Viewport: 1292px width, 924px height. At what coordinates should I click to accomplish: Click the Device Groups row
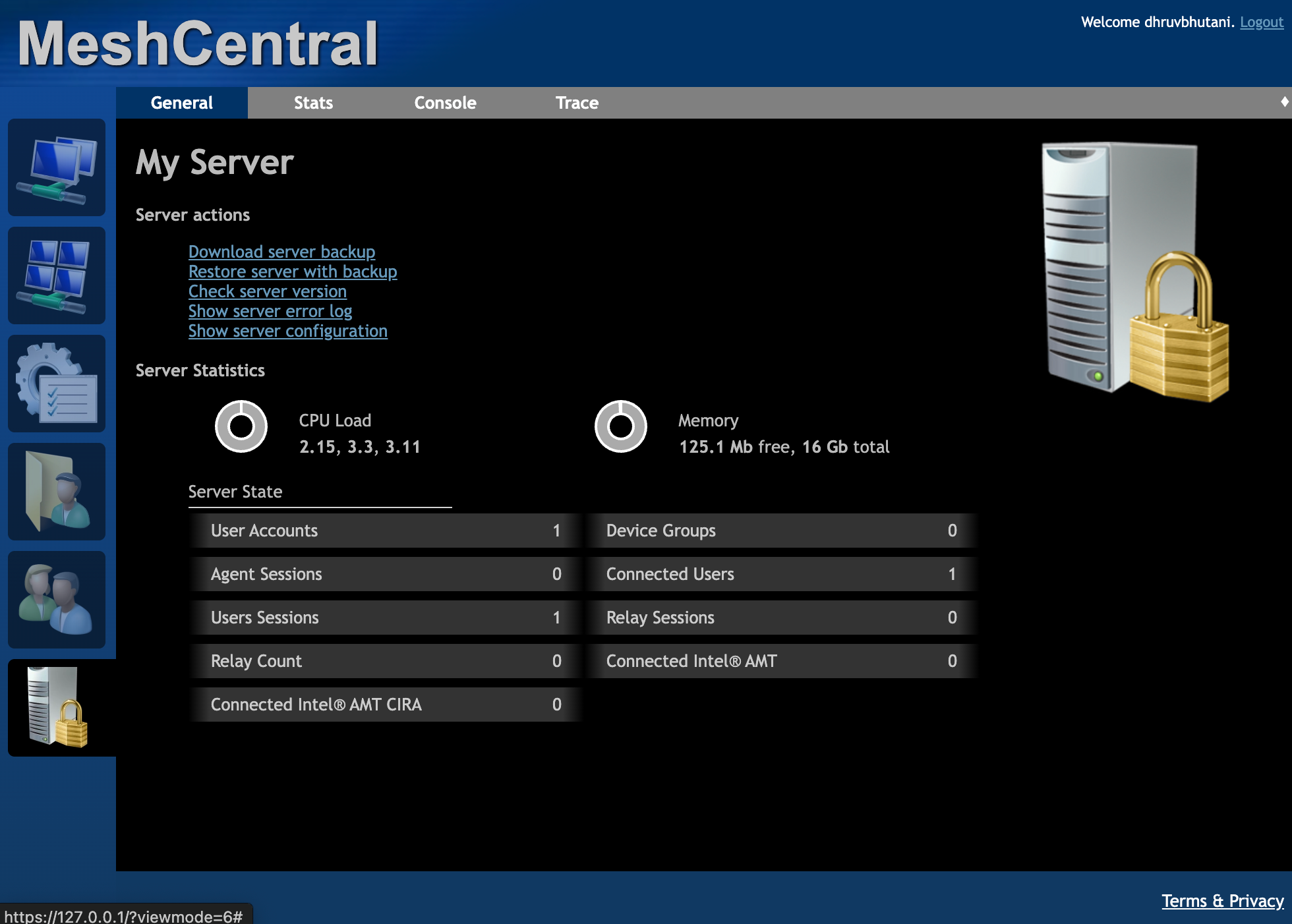(x=781, y=531)
